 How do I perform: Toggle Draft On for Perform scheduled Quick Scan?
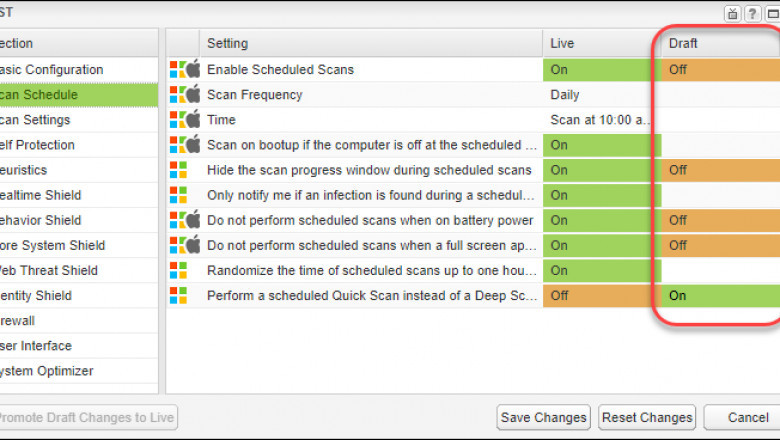coord(720,295)
